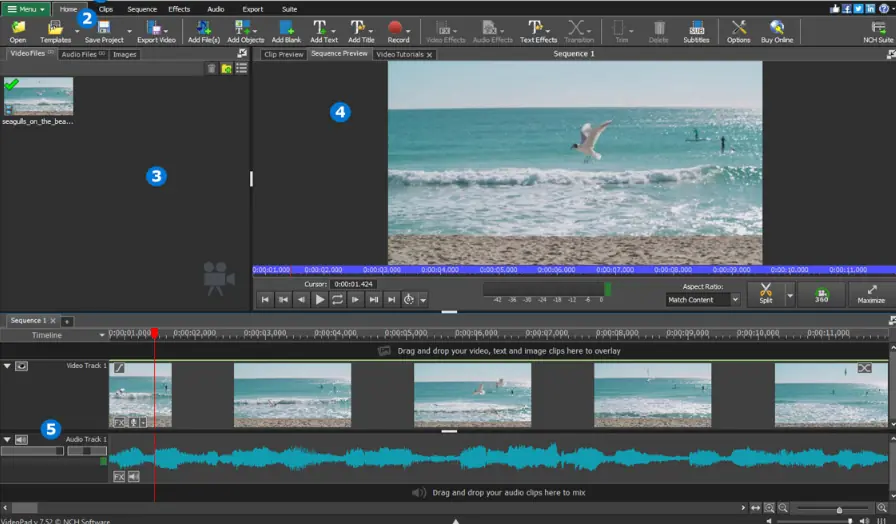This screenshot has width=896, height=524.
Task: Add media using Add File(s)
Action: (204, 31)
